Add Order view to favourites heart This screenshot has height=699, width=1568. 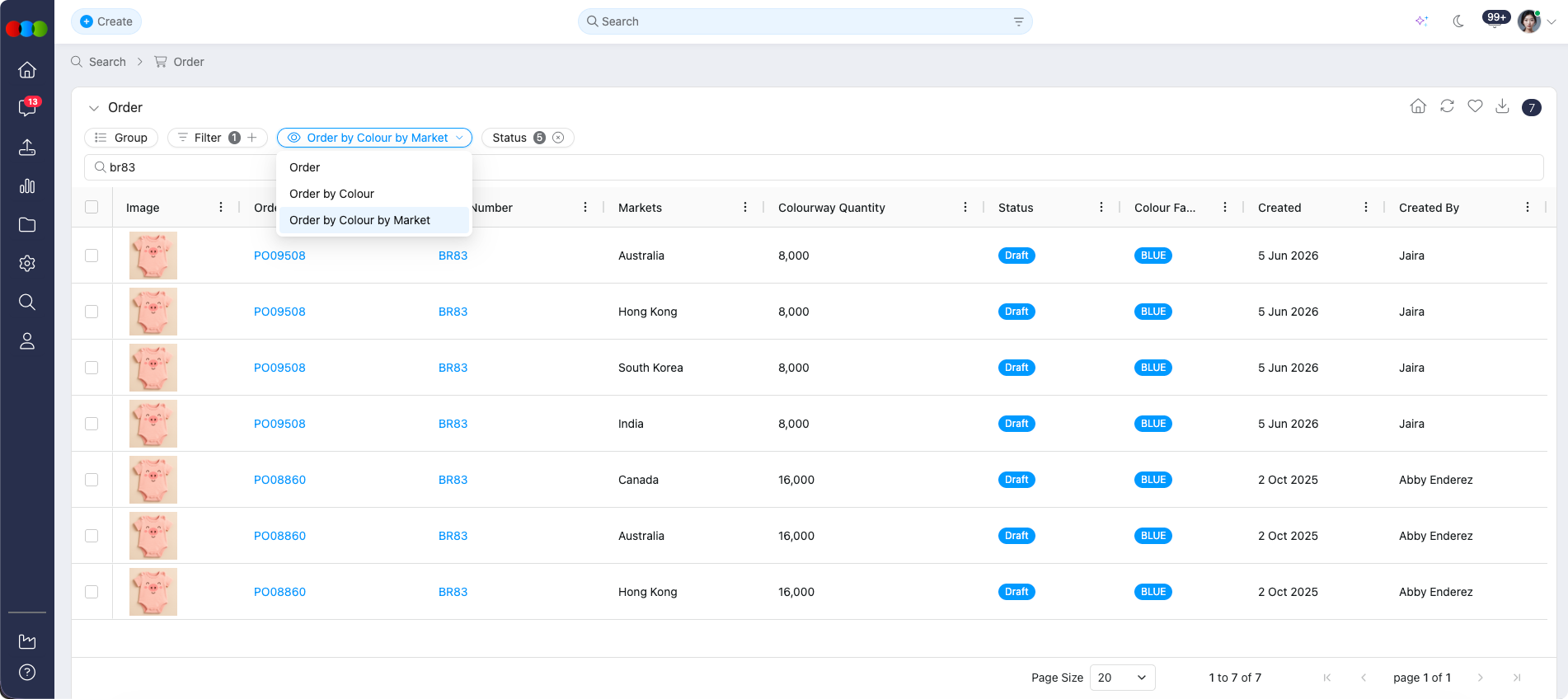point(1475,106)
